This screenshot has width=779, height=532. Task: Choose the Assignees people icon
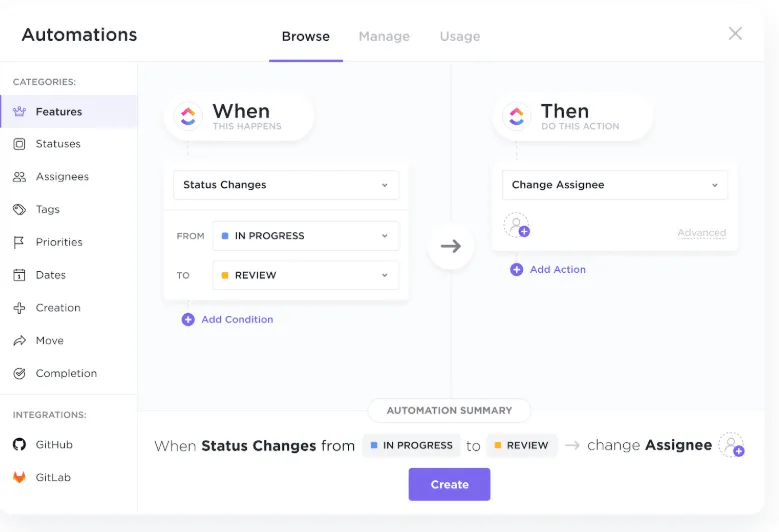[19, 177]
